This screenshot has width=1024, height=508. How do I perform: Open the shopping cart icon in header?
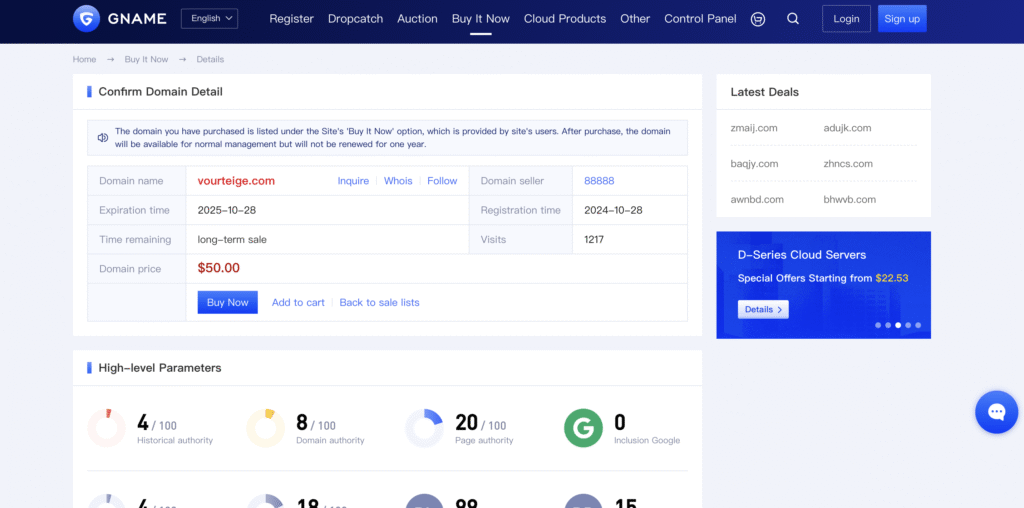[758, 19]
